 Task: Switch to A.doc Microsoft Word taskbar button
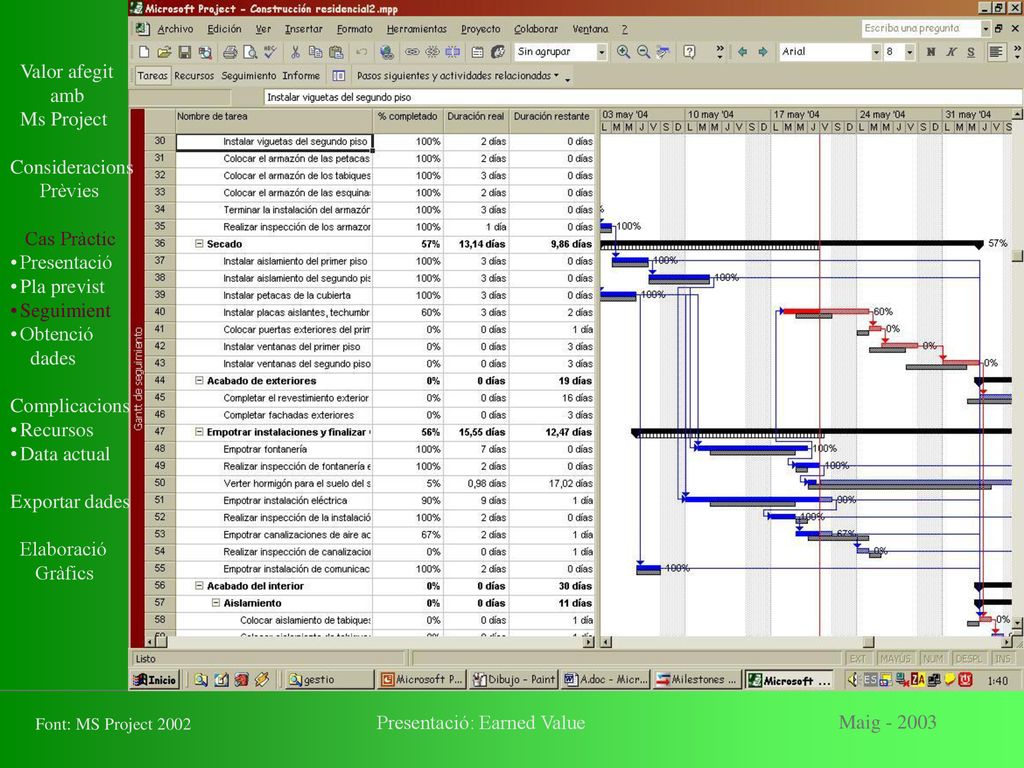click(x=606, y=680)
